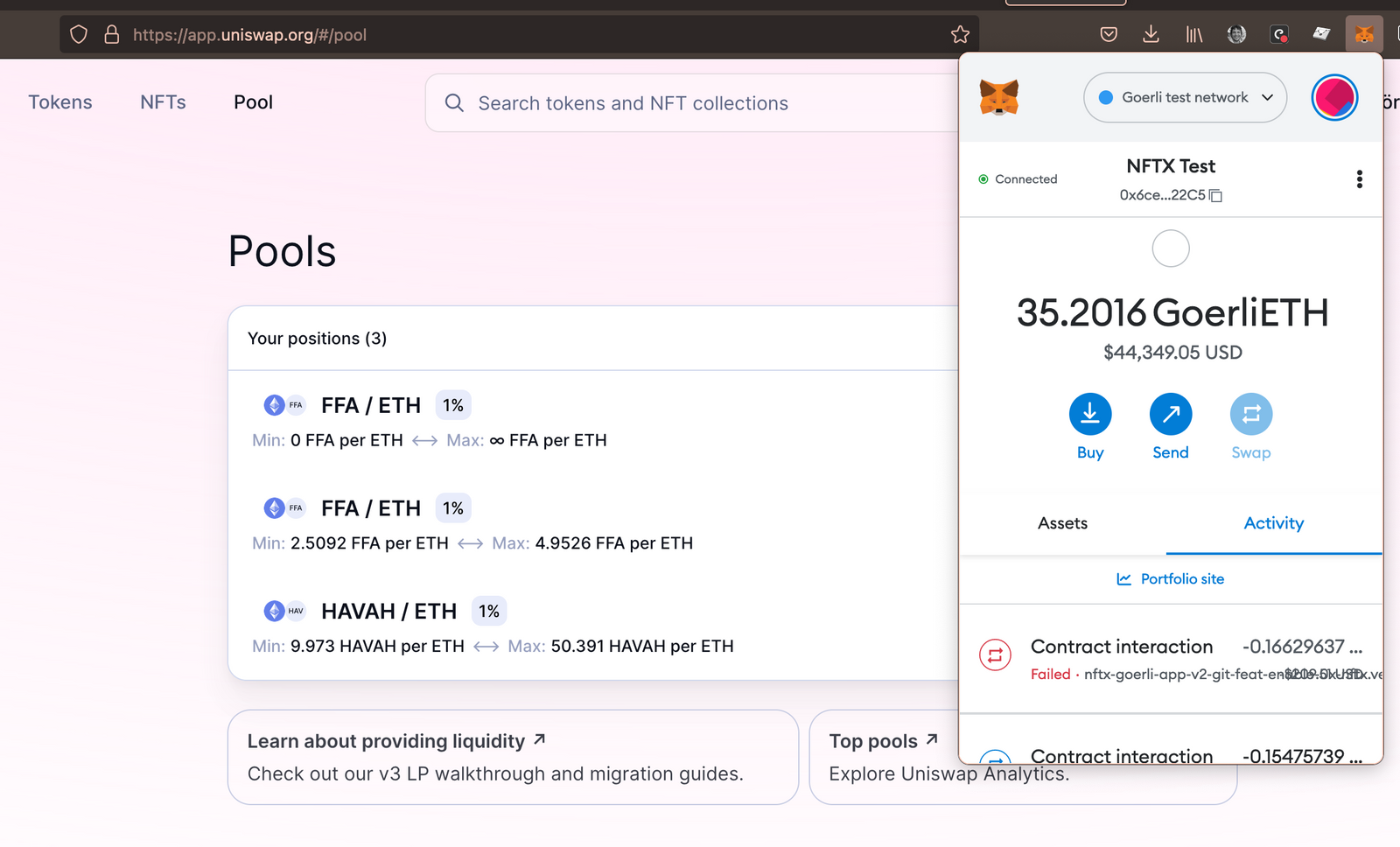Click the browser URL address bar

point(519,34)
